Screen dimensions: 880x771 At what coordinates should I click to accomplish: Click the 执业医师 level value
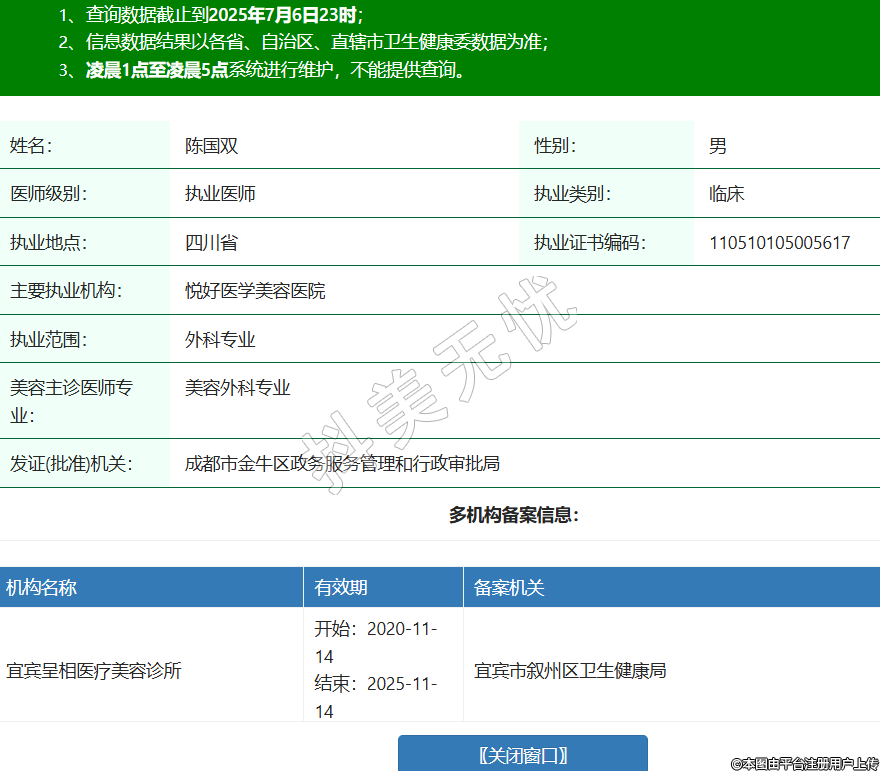coord(220,194)
